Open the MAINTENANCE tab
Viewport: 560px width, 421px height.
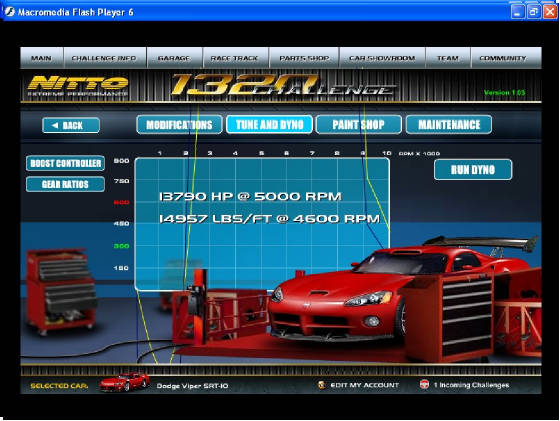coord(449,125)
